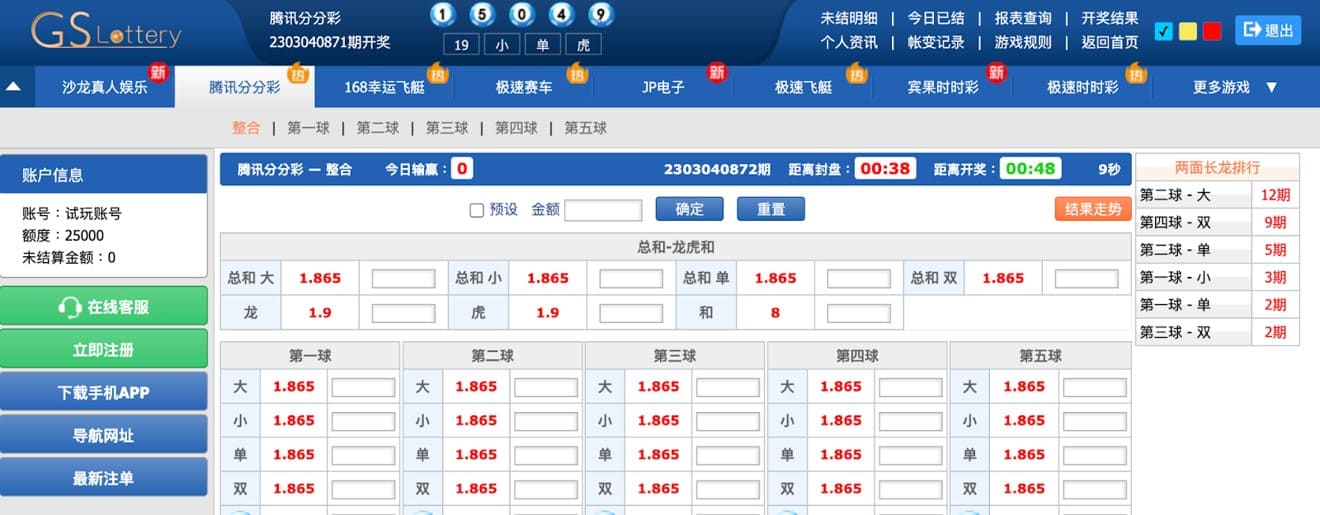The width and height of the screenshot is (1320, 515).
Task: Click the 重置 reset button
Action: 771,209
